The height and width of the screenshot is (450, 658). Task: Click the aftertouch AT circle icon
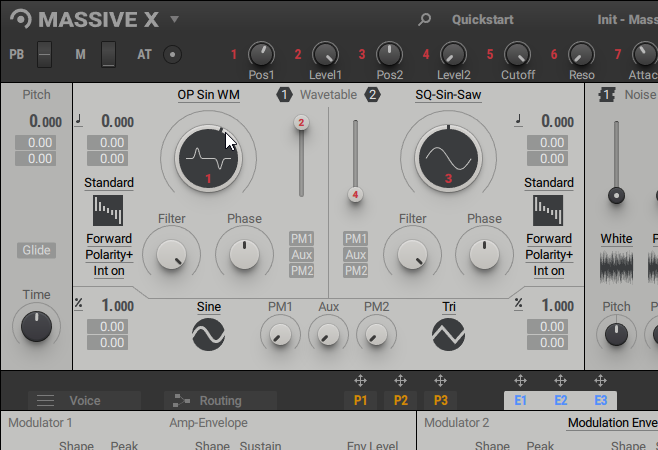pyautogui.click(x=172, y=55)
